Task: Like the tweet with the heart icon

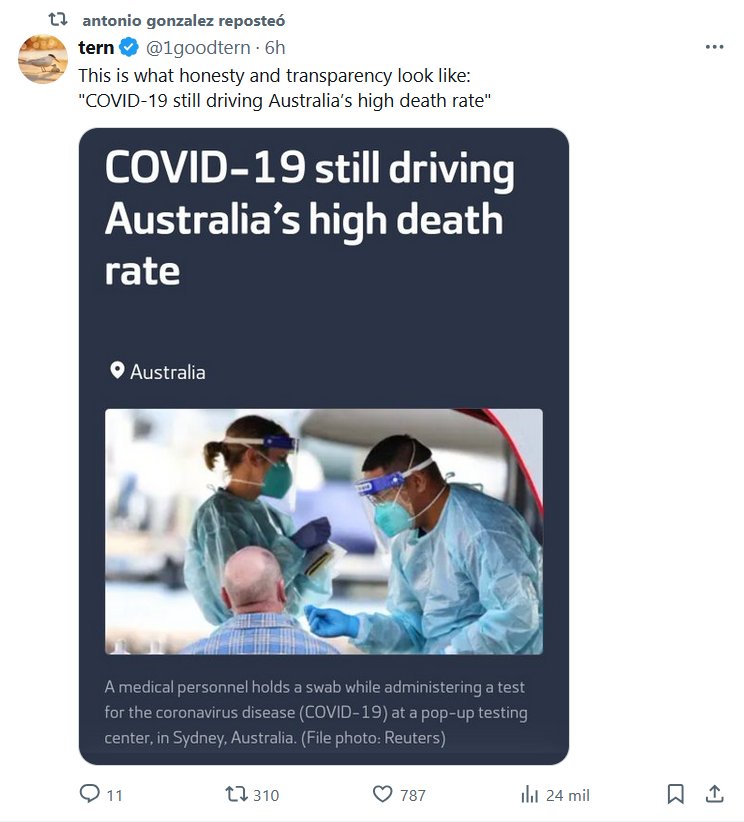Action: point(382,795)
